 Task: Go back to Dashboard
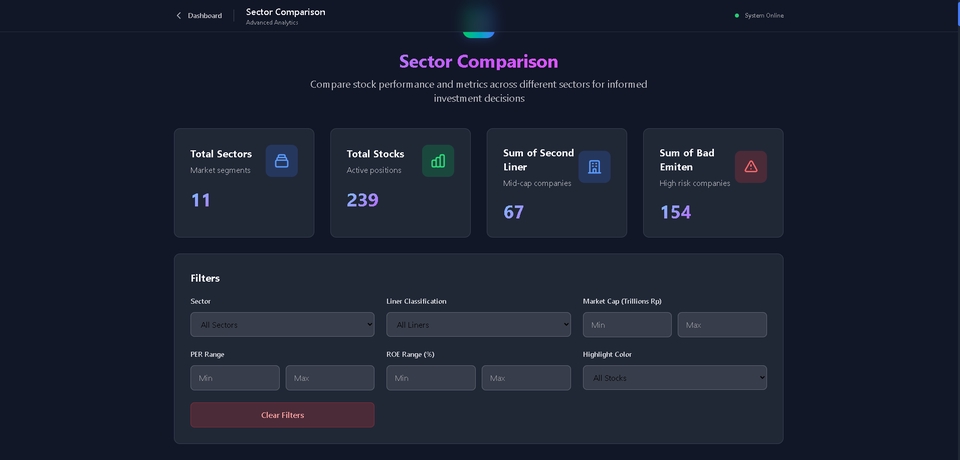[x=204, y=16]
